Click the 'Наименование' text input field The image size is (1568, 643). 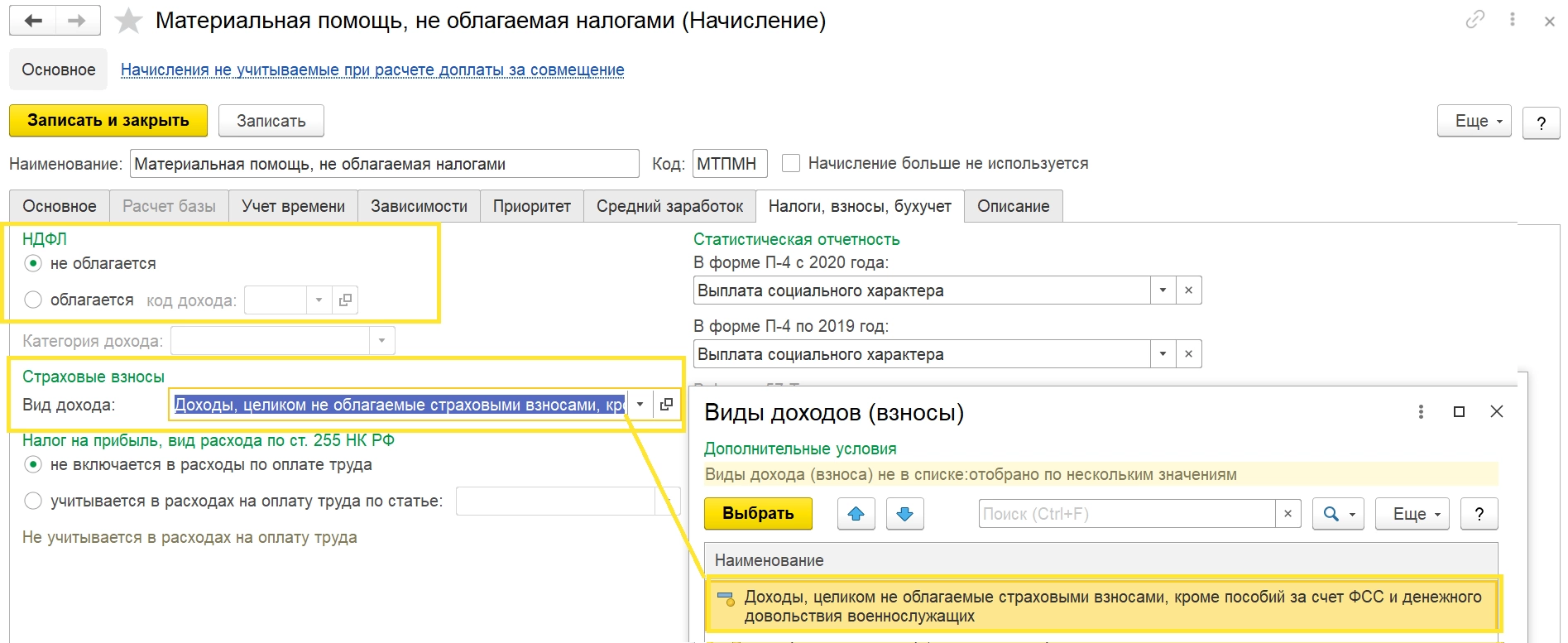(x=384, y=164)
